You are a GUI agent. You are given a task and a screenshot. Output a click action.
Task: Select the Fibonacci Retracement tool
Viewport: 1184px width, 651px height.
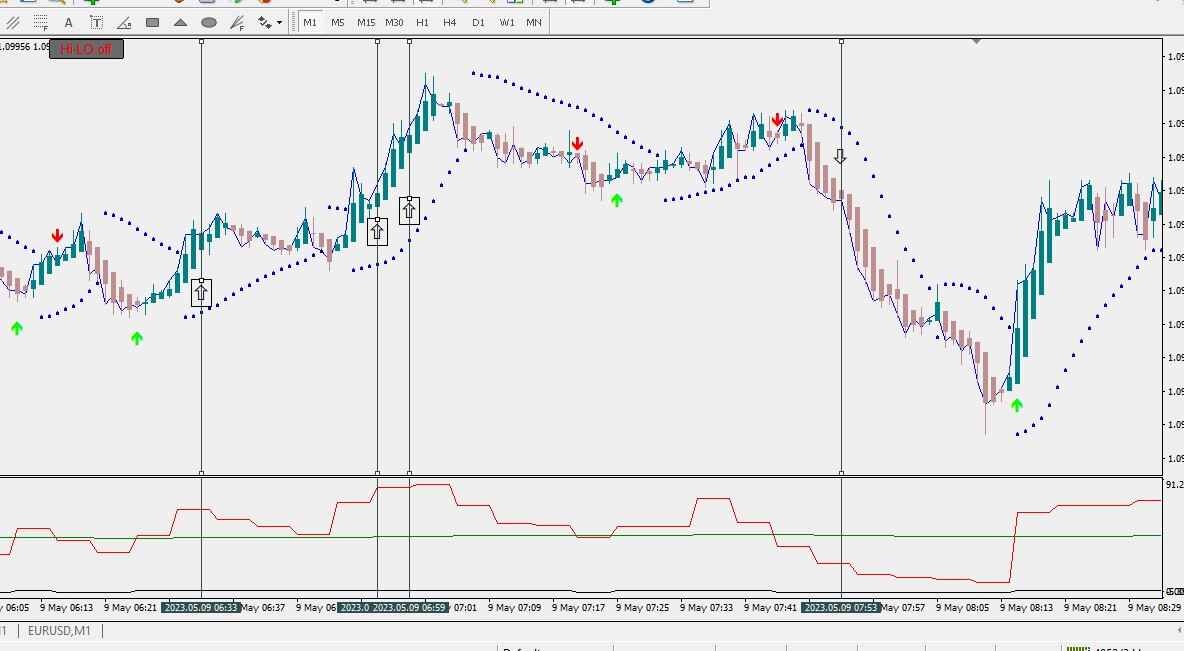41,23
